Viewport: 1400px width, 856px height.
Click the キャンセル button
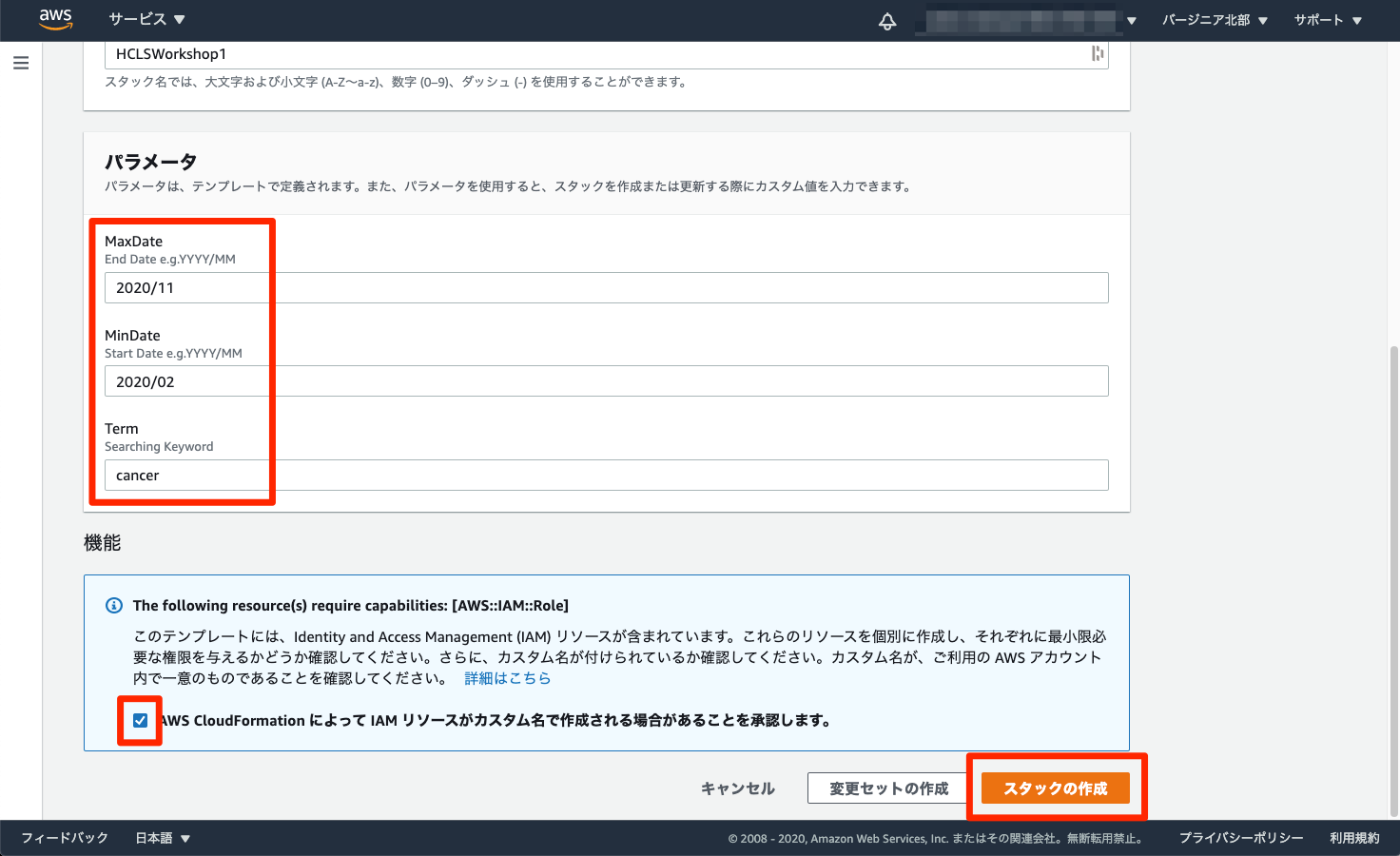(738, 788)
